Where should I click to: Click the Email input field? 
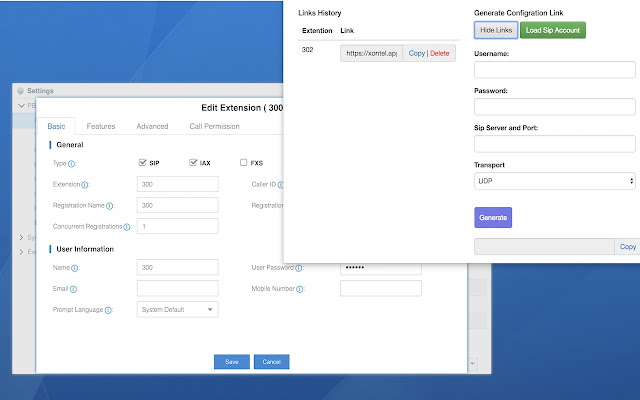point(178,288)
